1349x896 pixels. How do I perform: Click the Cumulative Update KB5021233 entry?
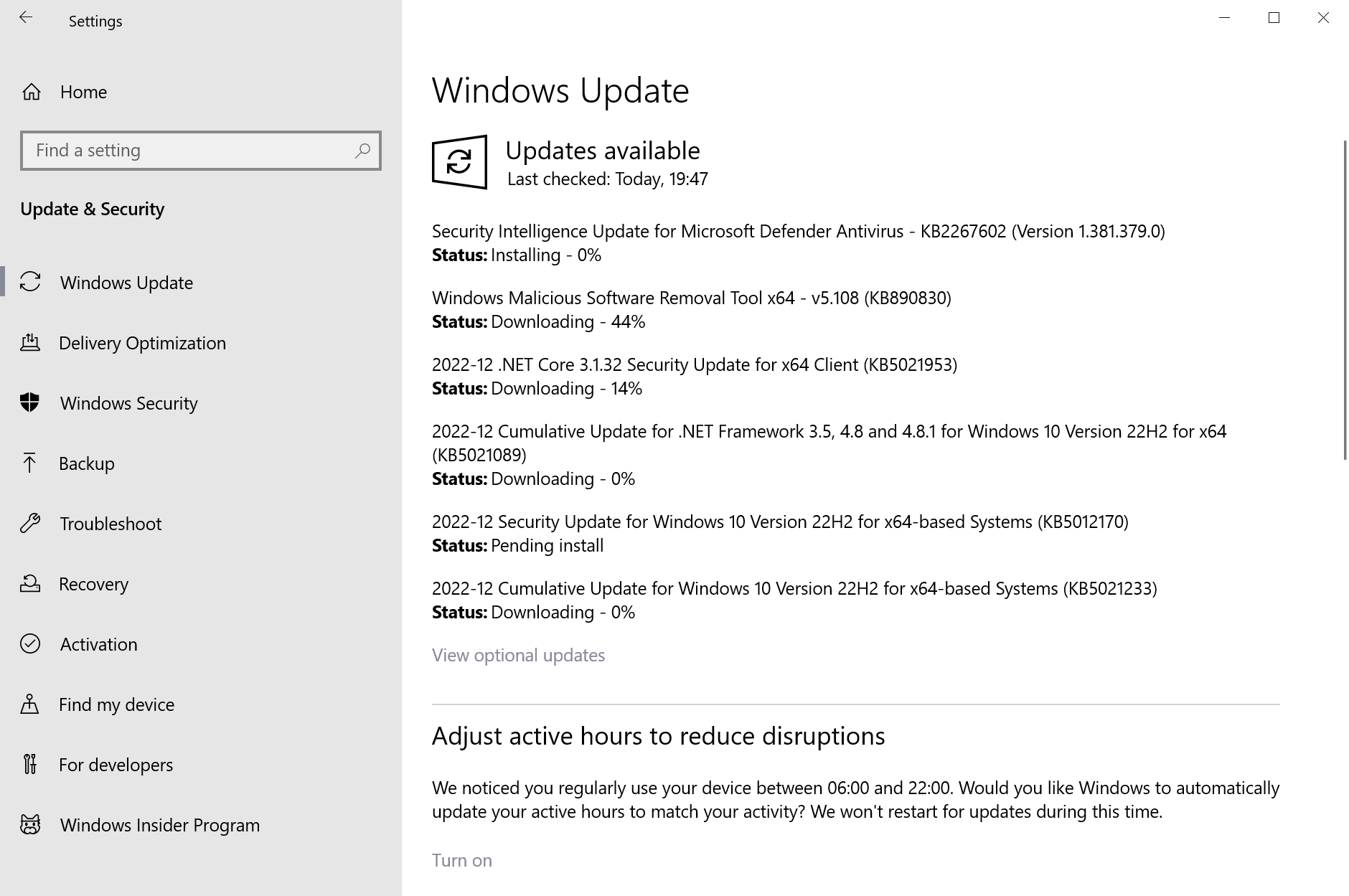tap(794, 588)
